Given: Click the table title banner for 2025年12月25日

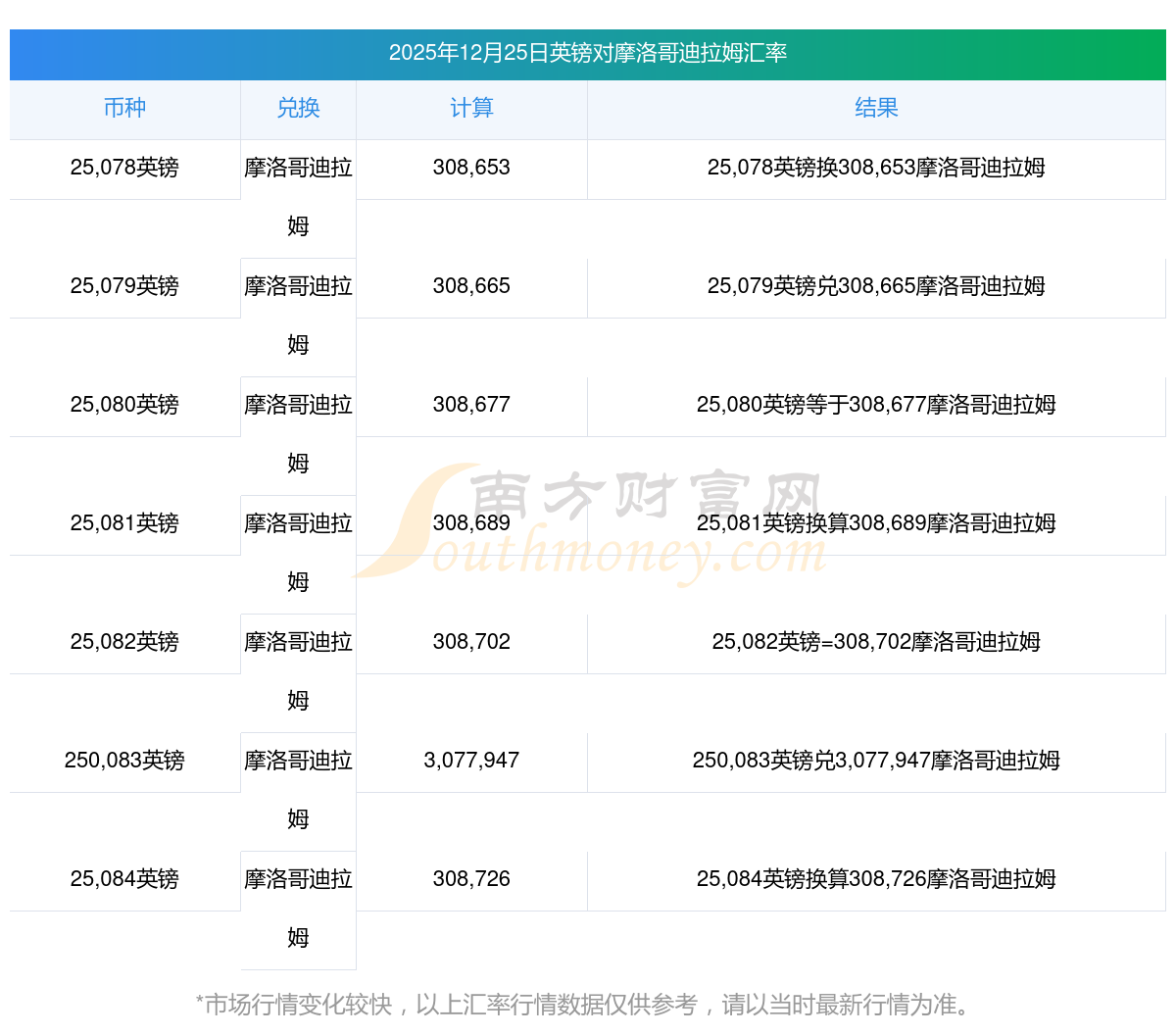Looking at the screenshot, I should pyautogui.click(x=588, y=53).
